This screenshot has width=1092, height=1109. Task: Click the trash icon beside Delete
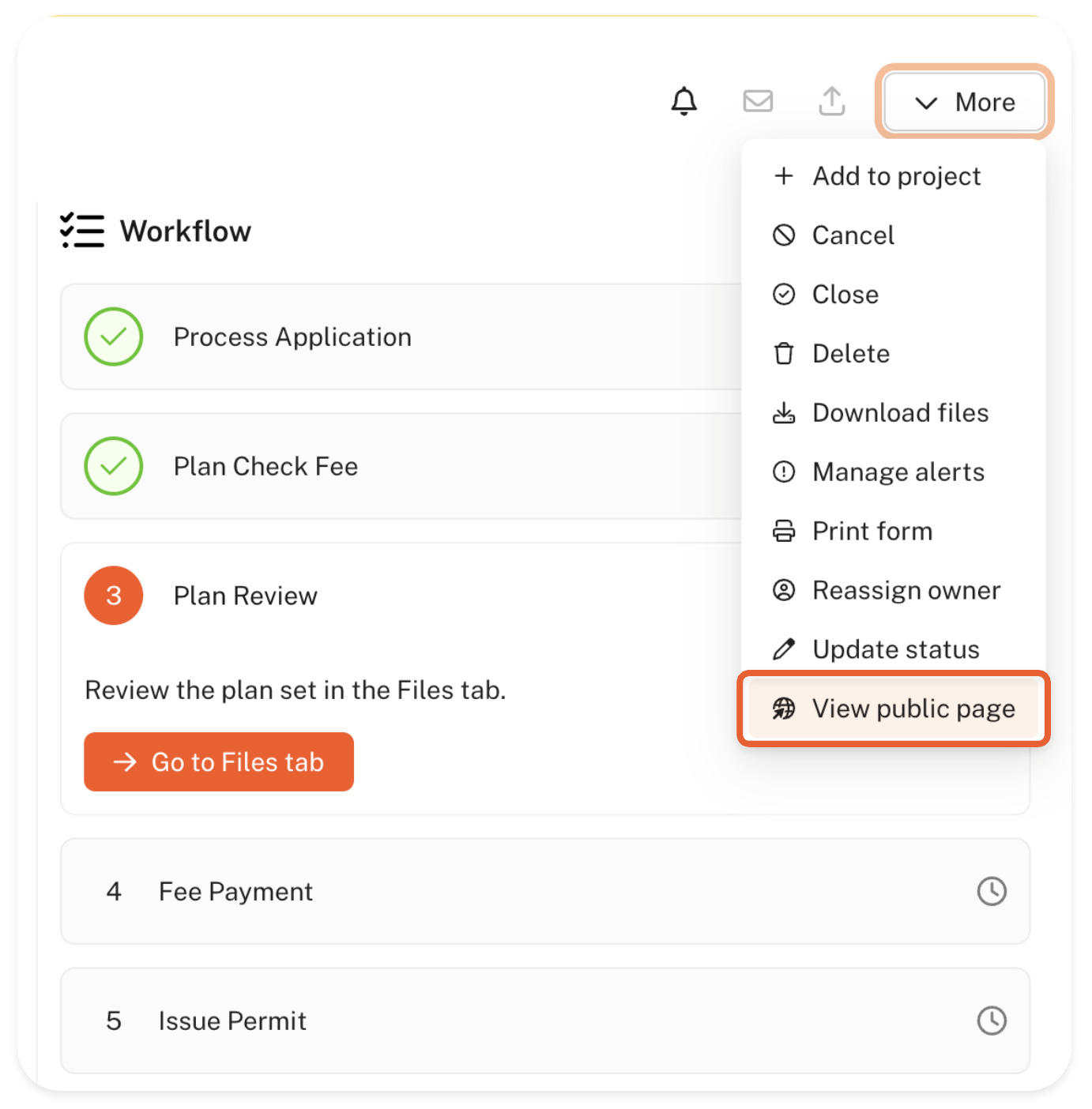point(783,354)
